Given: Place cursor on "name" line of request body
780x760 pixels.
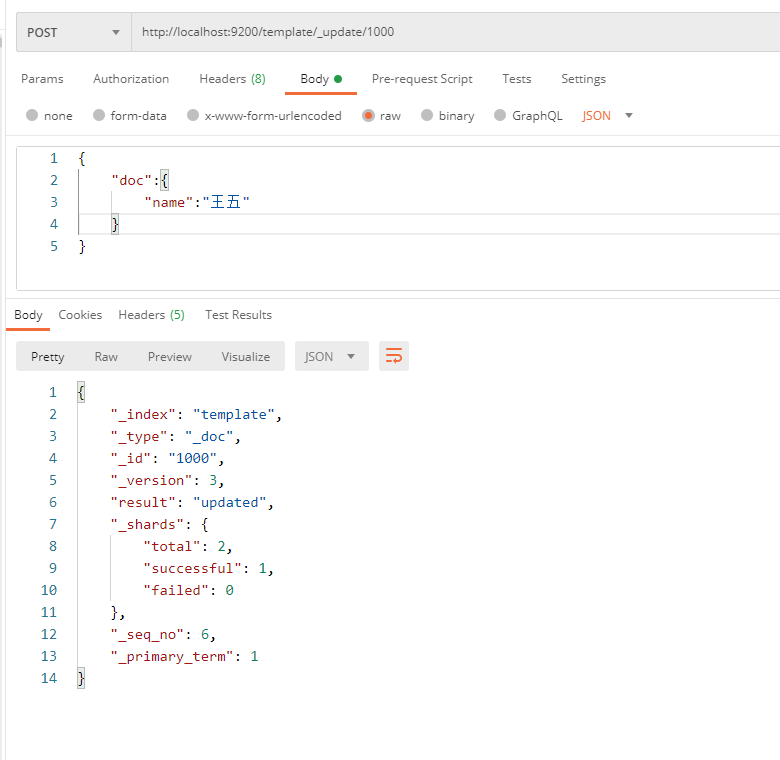Looking at the screenshot, I should click(x=196, y=202).
